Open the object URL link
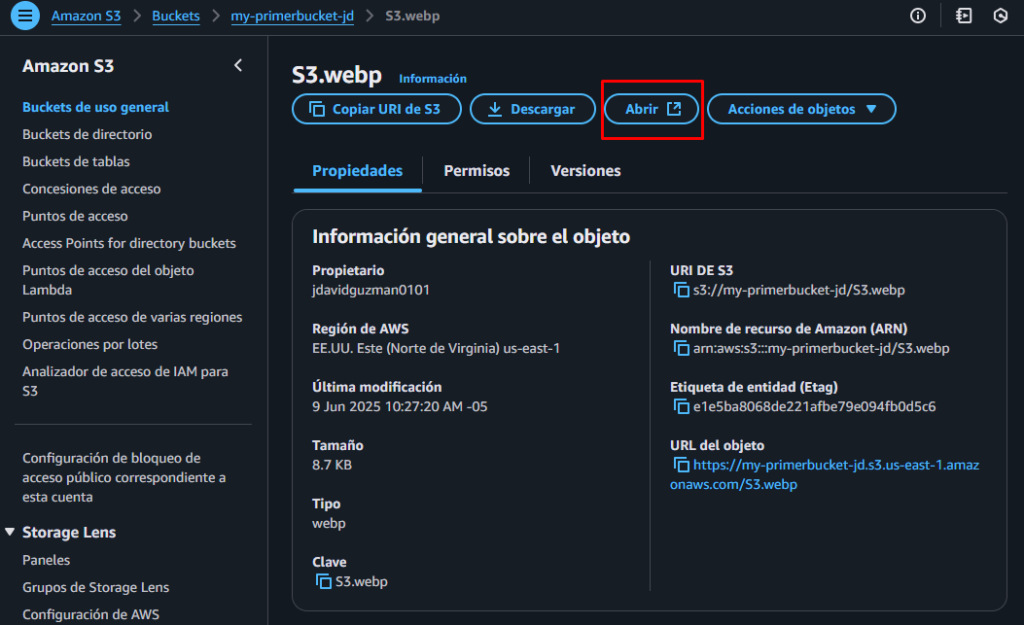The image size is (1024, 625). 824,475
